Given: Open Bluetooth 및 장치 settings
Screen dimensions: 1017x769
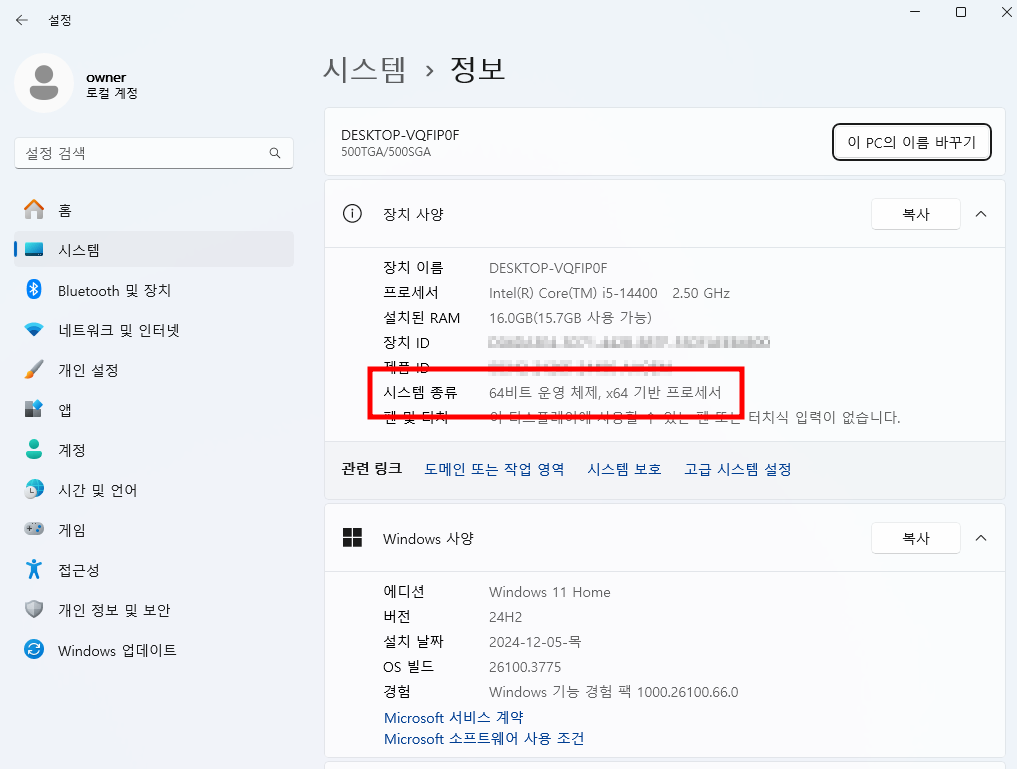Looking at the screenshot, I should click(x=154, y=290).
